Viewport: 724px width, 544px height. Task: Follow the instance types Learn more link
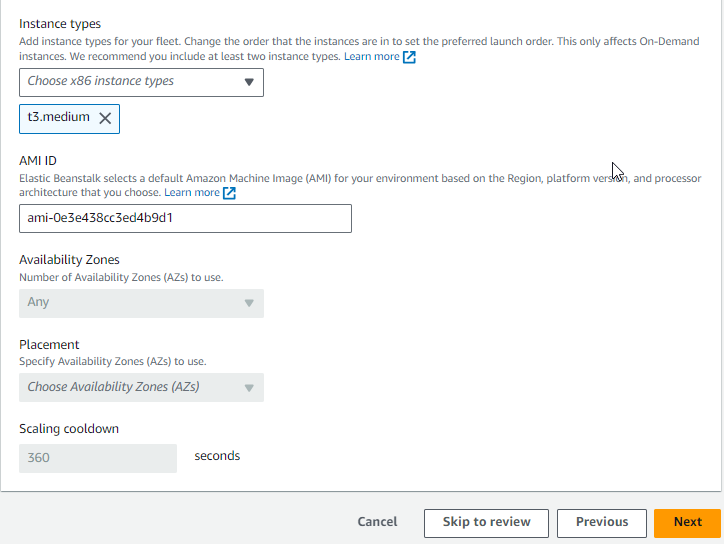372,56
